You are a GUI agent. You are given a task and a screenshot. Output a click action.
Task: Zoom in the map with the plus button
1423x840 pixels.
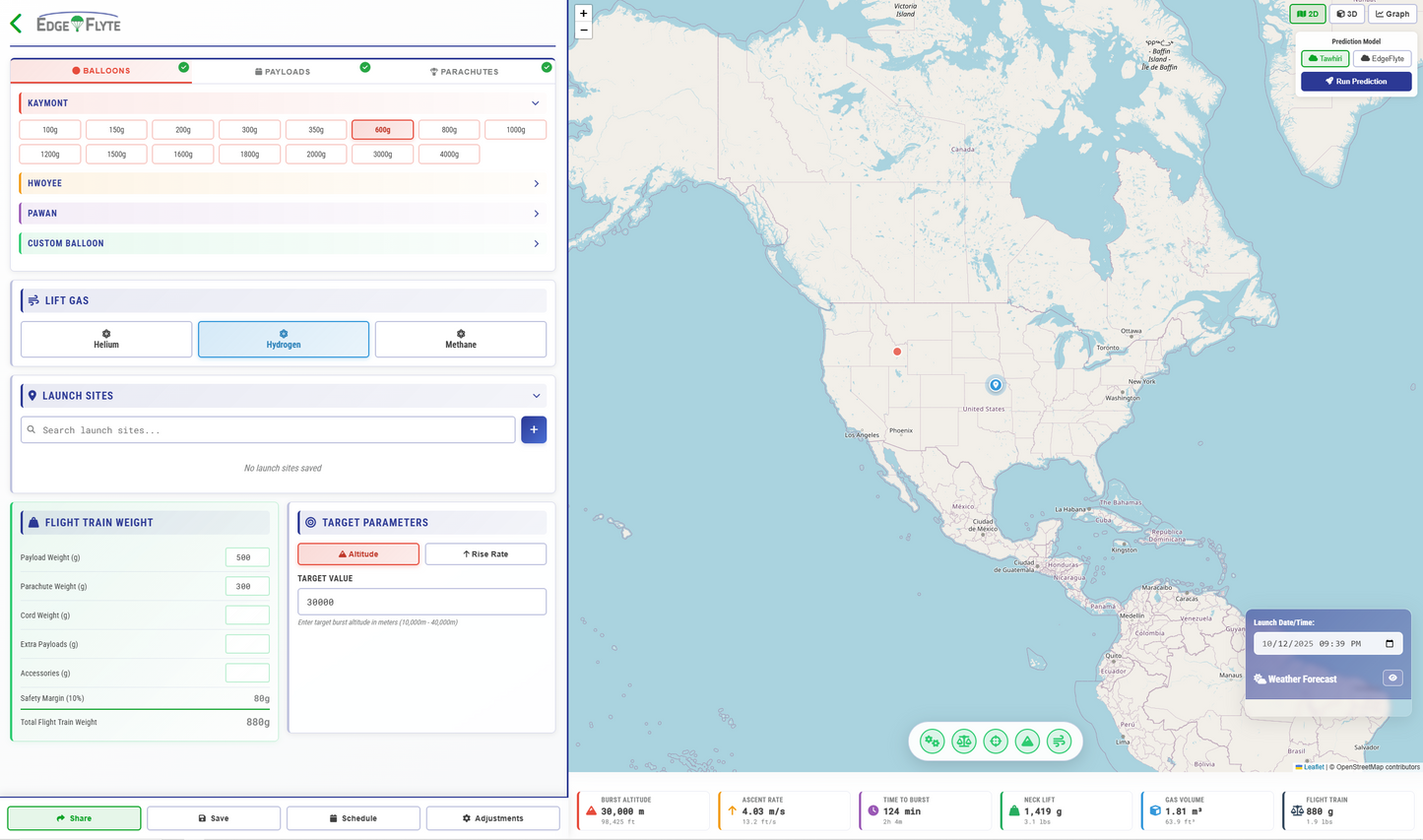pyautogui.click(x=583, y=14)
